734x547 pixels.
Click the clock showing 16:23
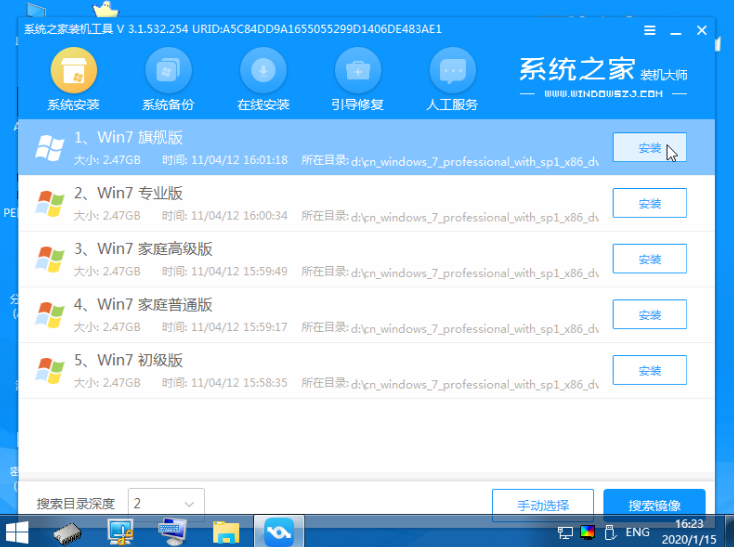pos(689,524)
